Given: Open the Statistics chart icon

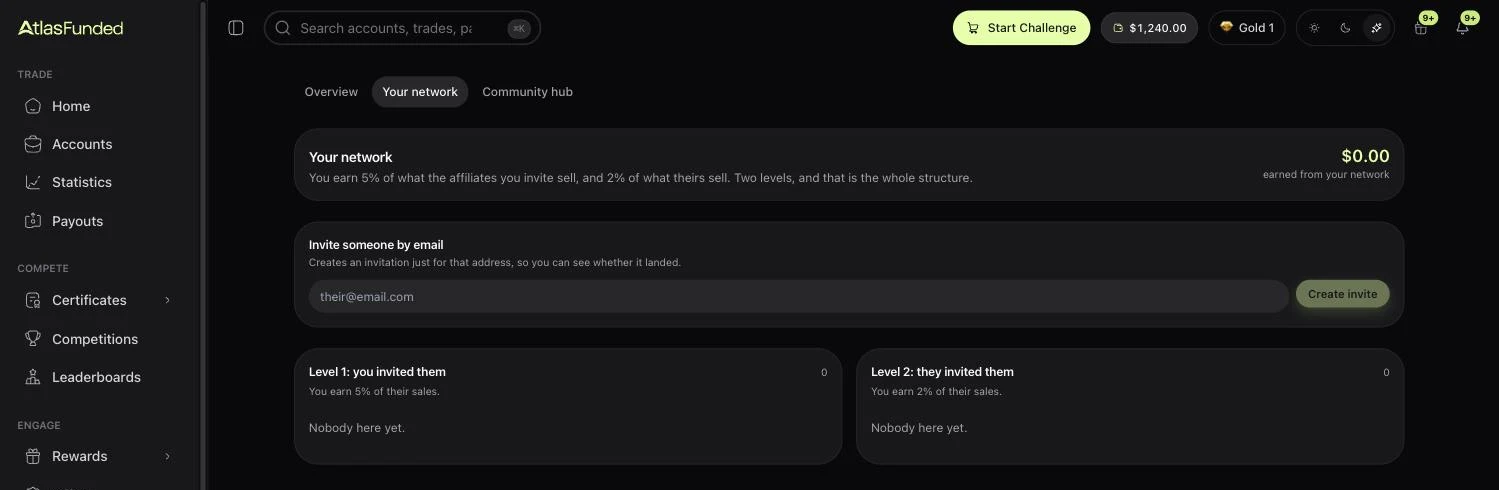Looking at the screenshot, I should click(x=33, y=182).
